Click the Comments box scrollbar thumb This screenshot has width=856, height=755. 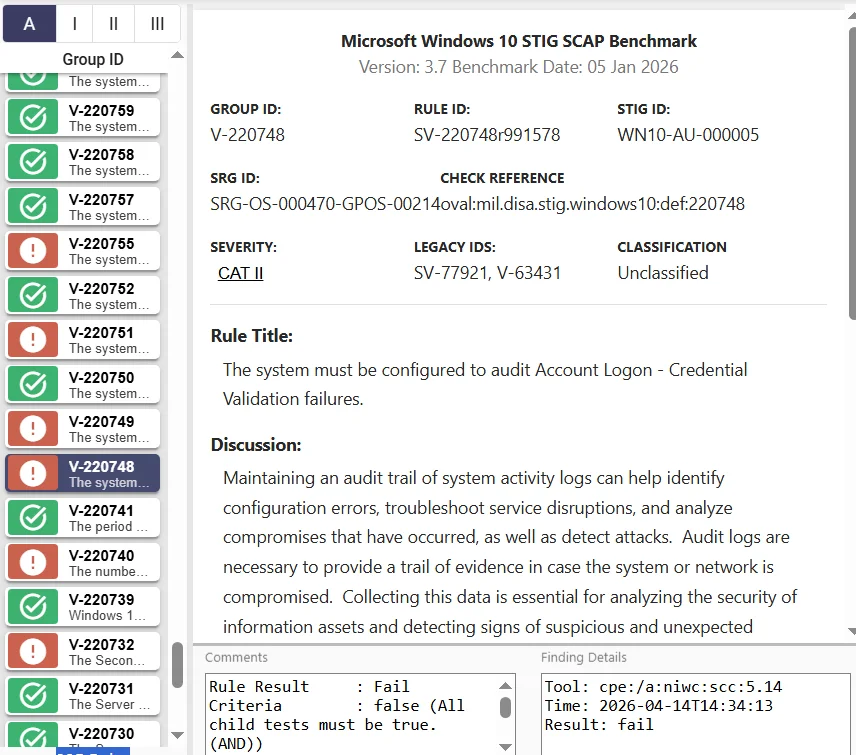[x=506, y=708]
